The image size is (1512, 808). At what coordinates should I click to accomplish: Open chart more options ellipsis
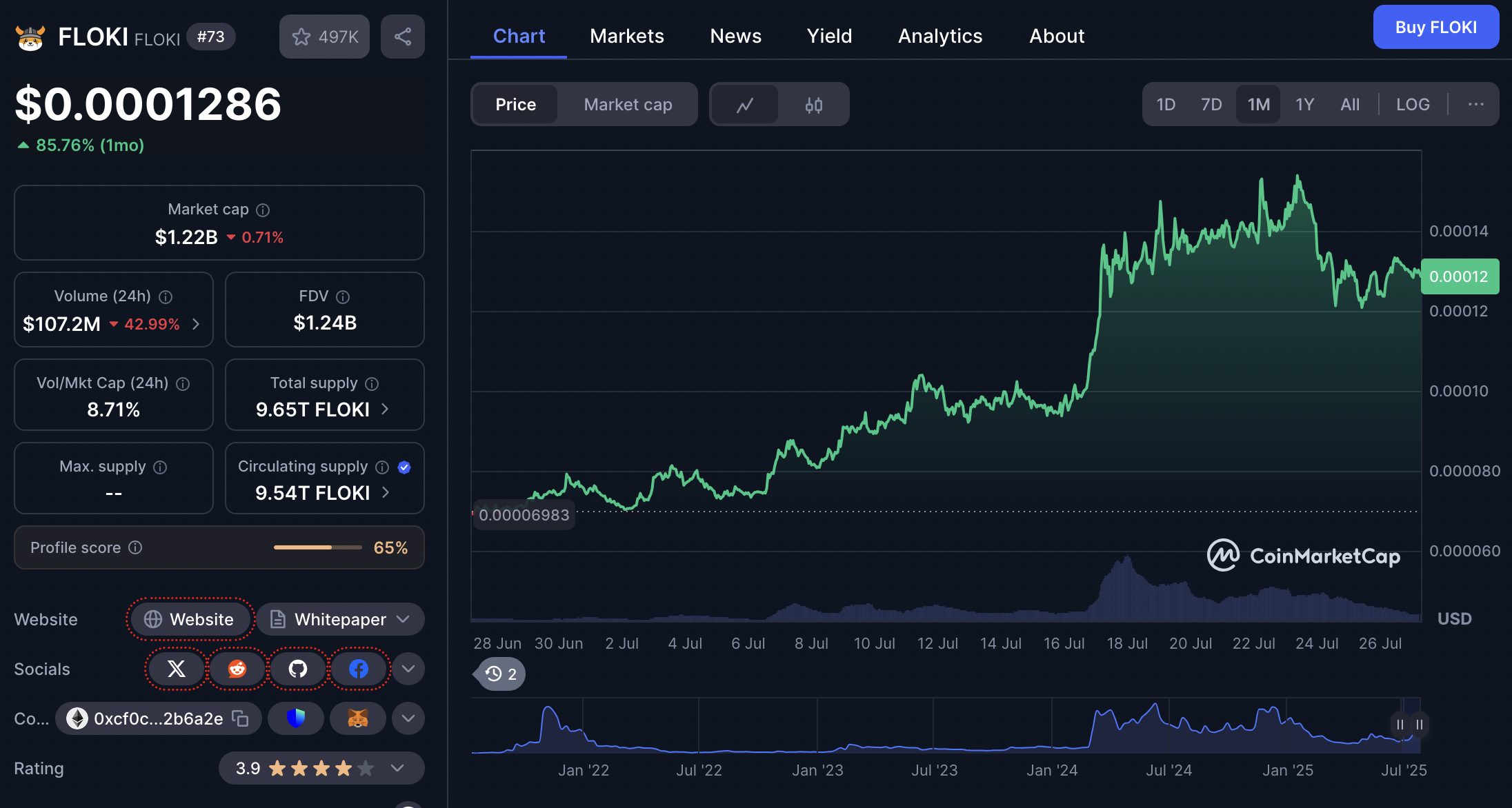1475,104
